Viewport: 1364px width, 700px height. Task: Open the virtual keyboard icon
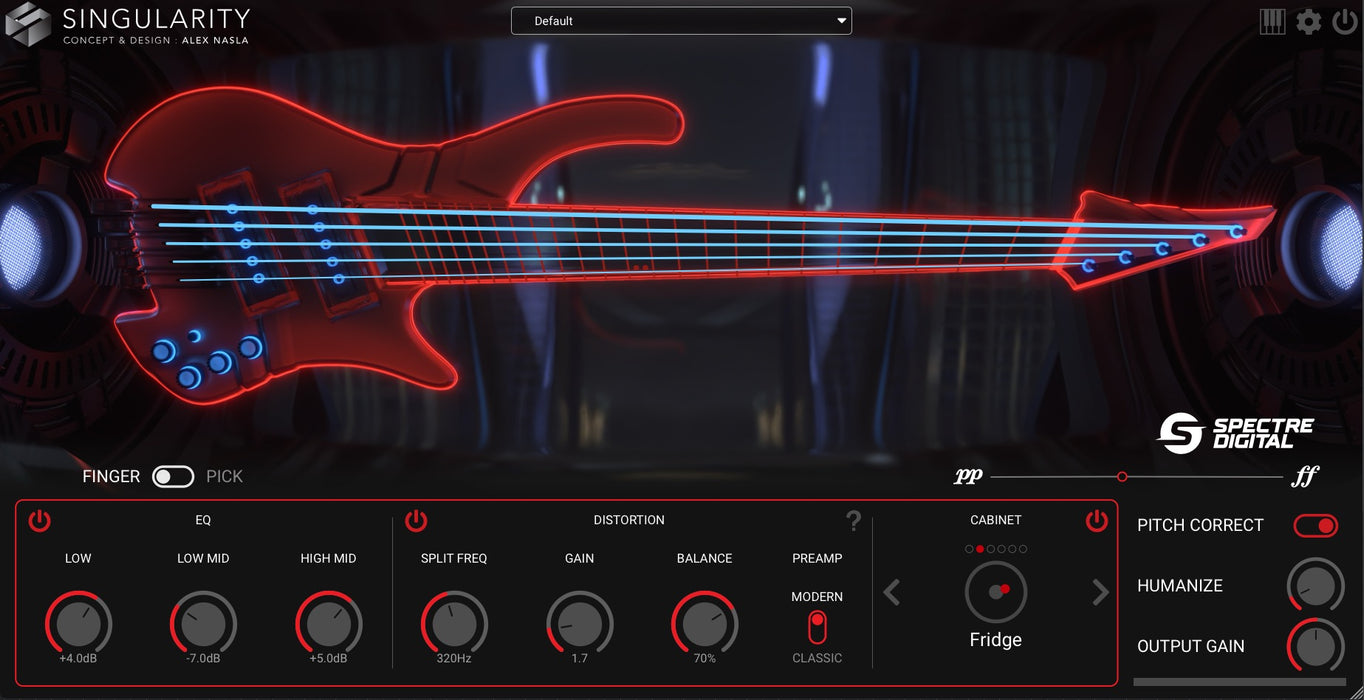tap(1272, 21)
